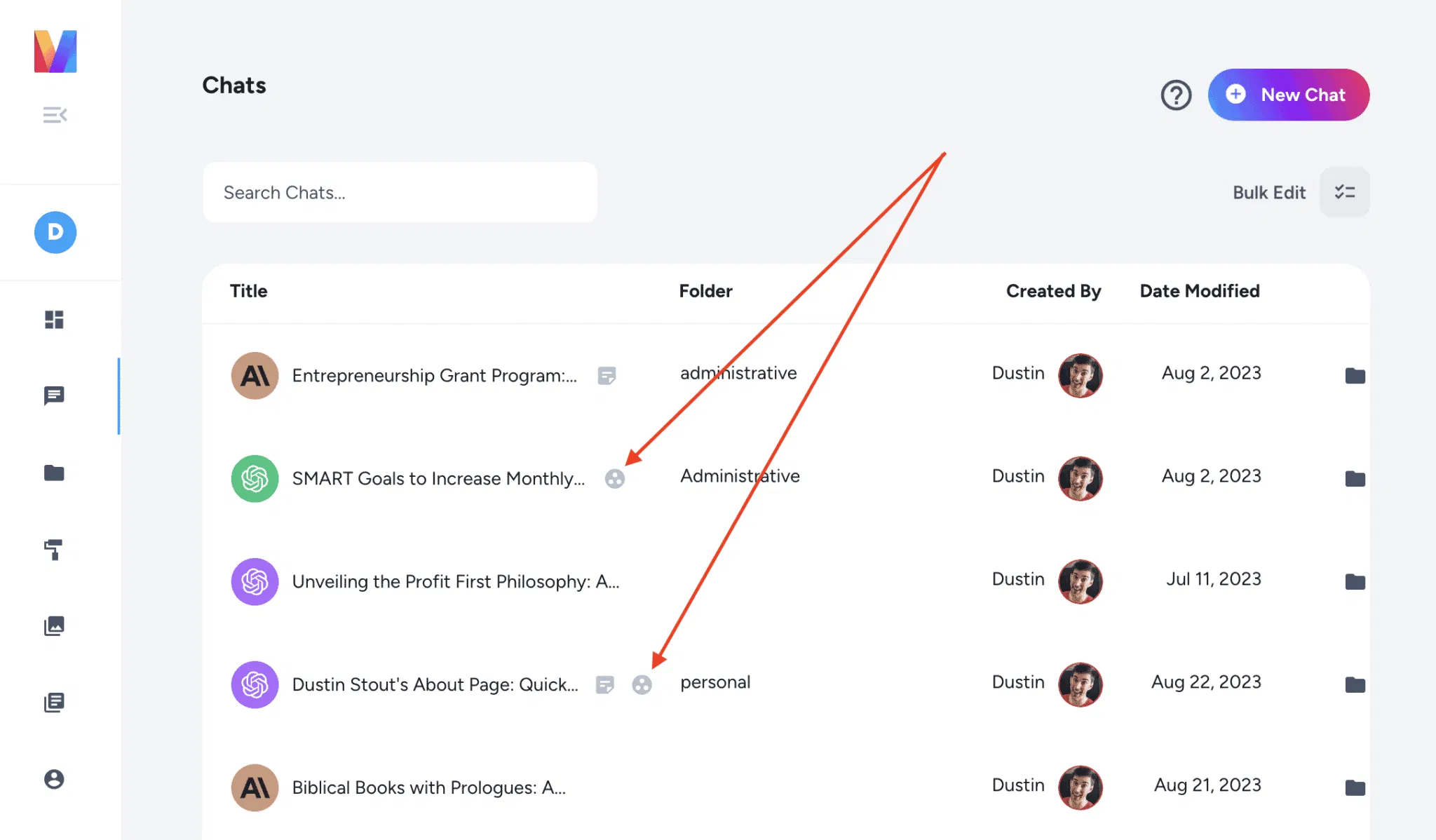Toggle Bulk Edit checklist button
The height and width of the screenshot is (840, 1436).
[x=1344, y=192]
